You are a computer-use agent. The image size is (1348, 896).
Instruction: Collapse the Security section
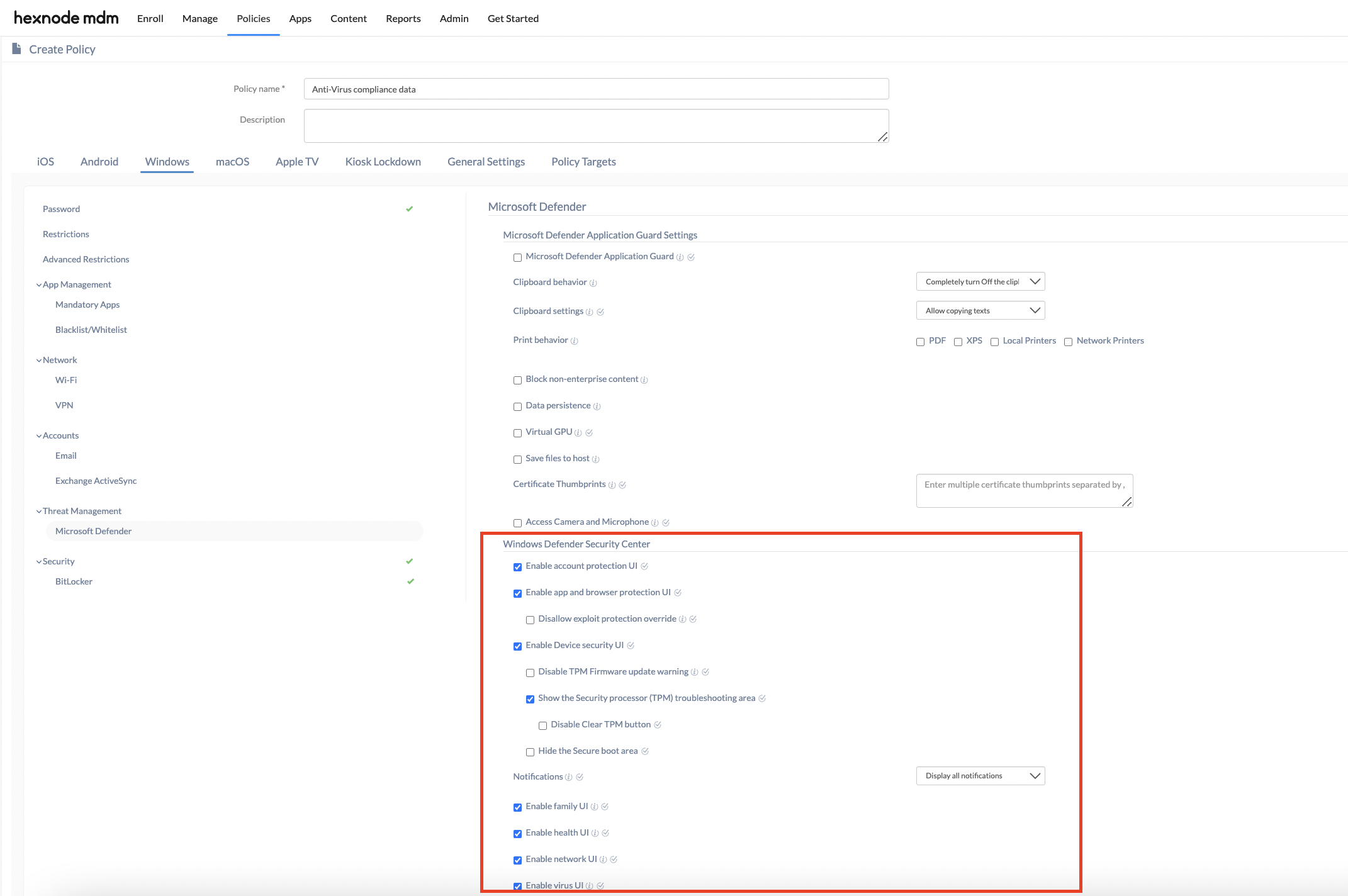point(39,562)
